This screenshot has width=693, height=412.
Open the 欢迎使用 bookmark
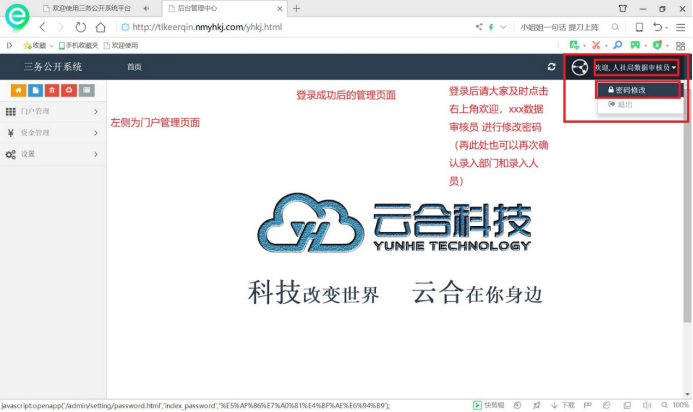(121, 45)
